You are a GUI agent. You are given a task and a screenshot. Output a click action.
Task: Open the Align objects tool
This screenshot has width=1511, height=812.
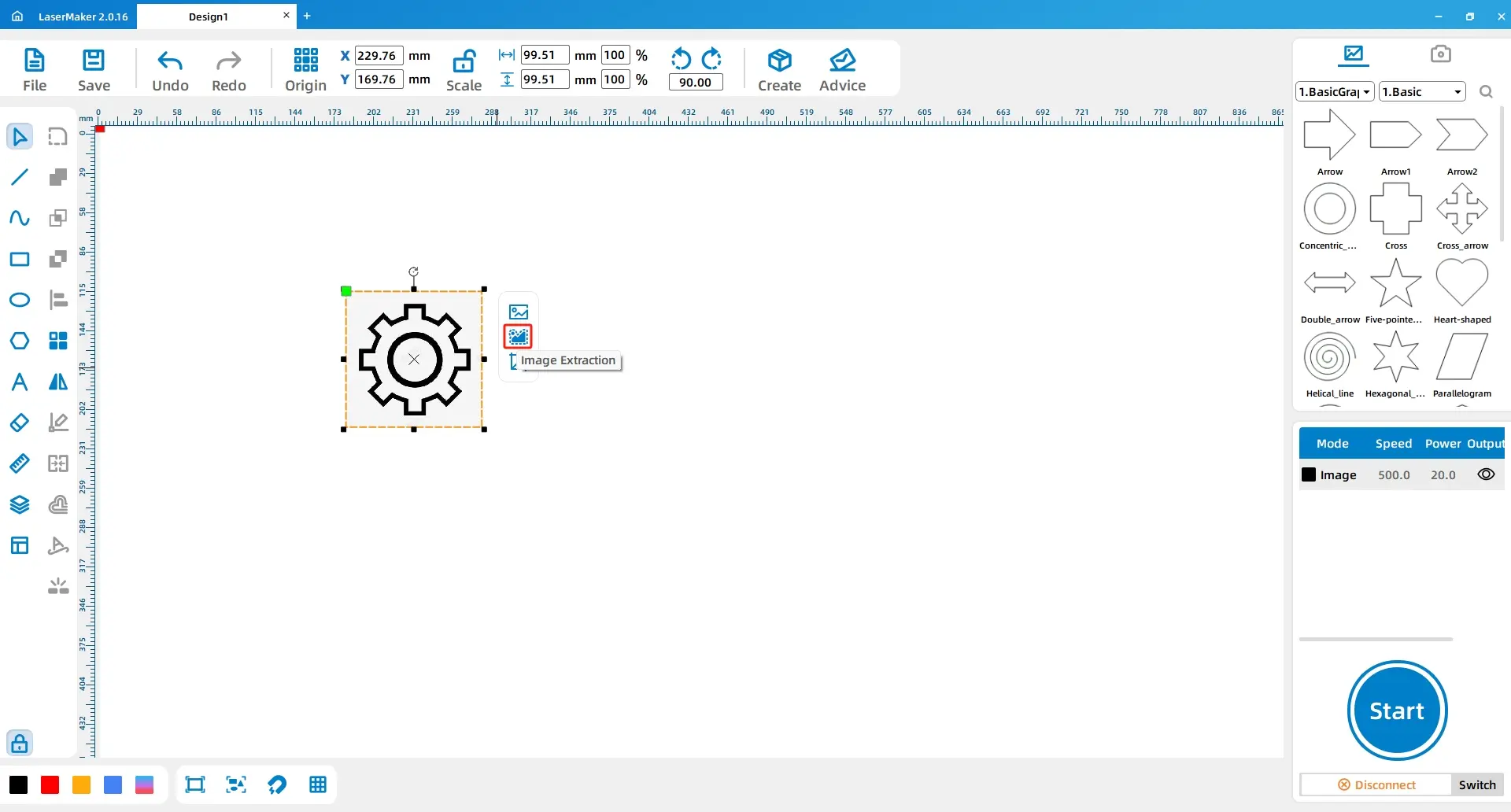pyautogui.click(x=58, y=300)
